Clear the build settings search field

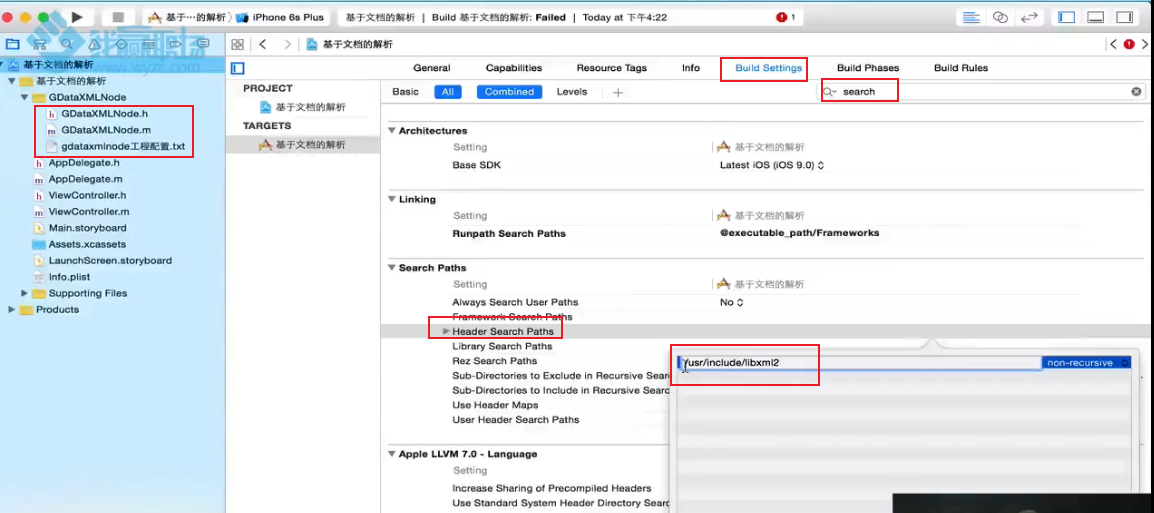[x=1136, y=91]
